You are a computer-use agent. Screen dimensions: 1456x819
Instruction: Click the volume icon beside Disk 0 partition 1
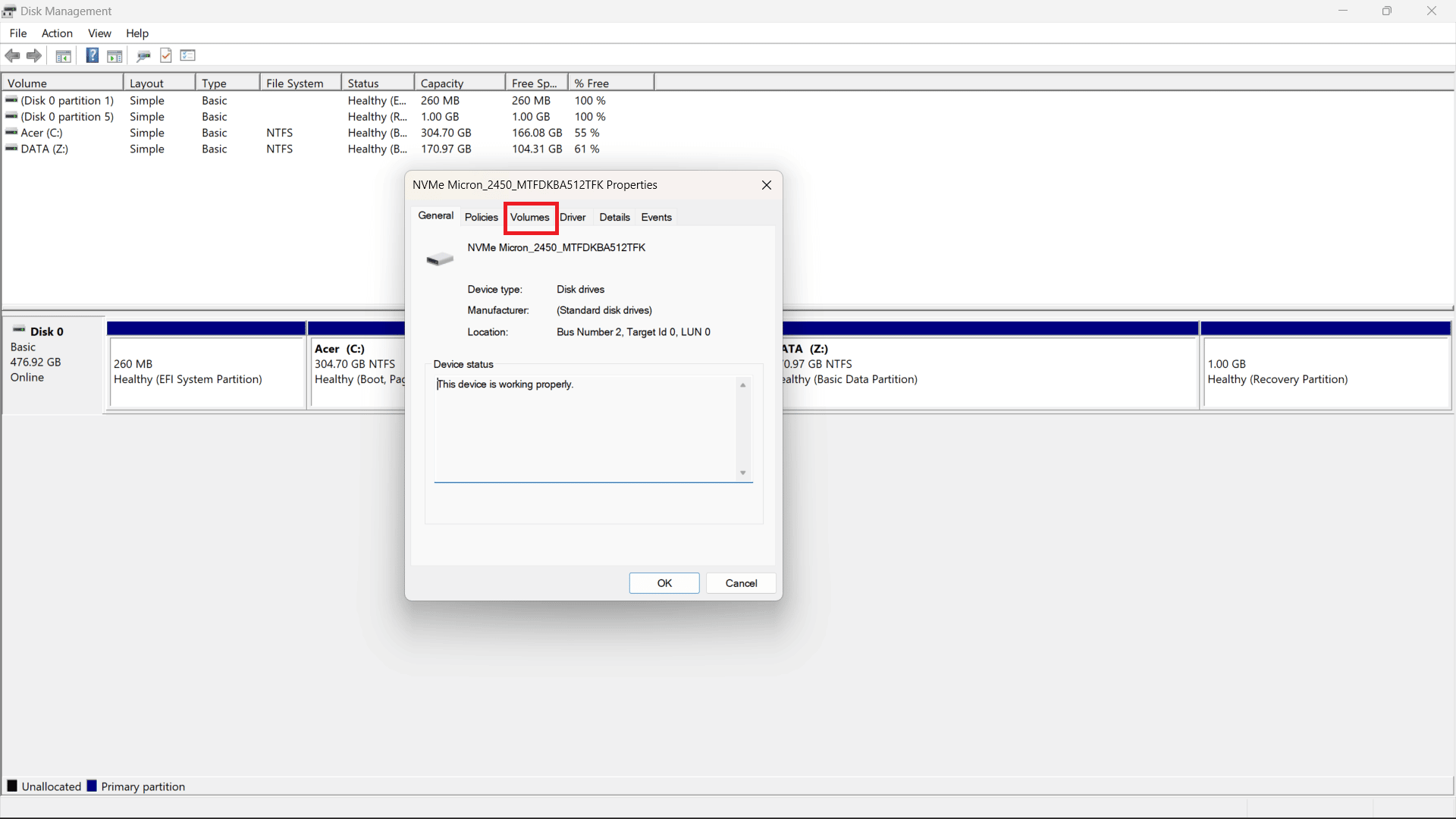pos(11,99)
